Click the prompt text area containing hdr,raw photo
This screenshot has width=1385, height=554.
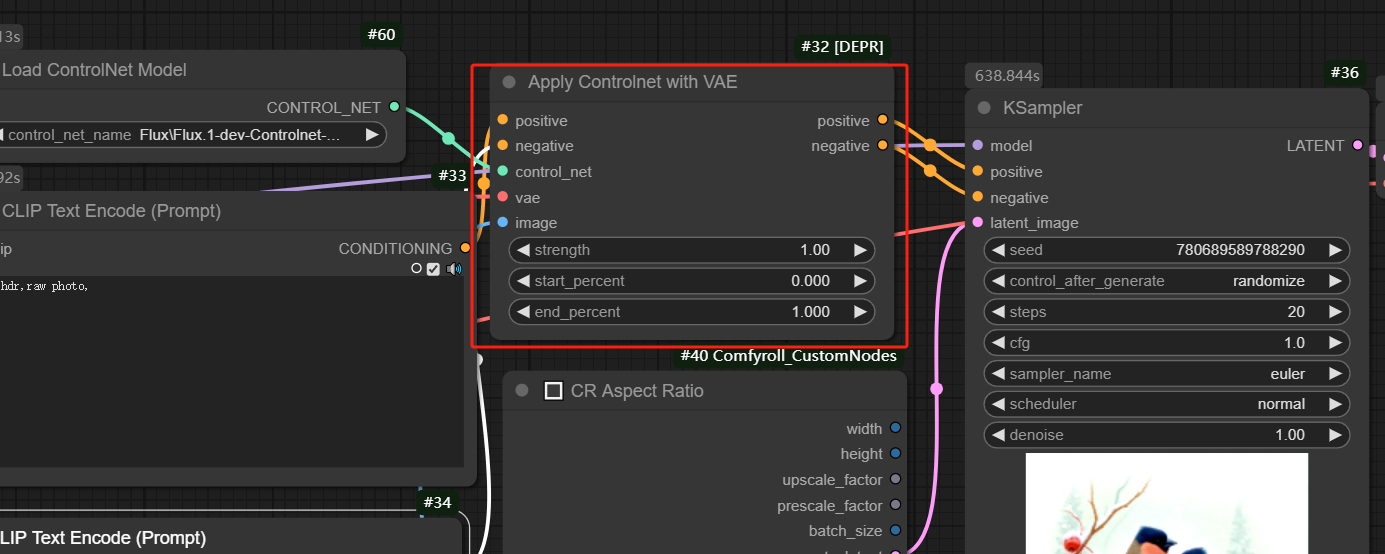(x=230, y=370)
